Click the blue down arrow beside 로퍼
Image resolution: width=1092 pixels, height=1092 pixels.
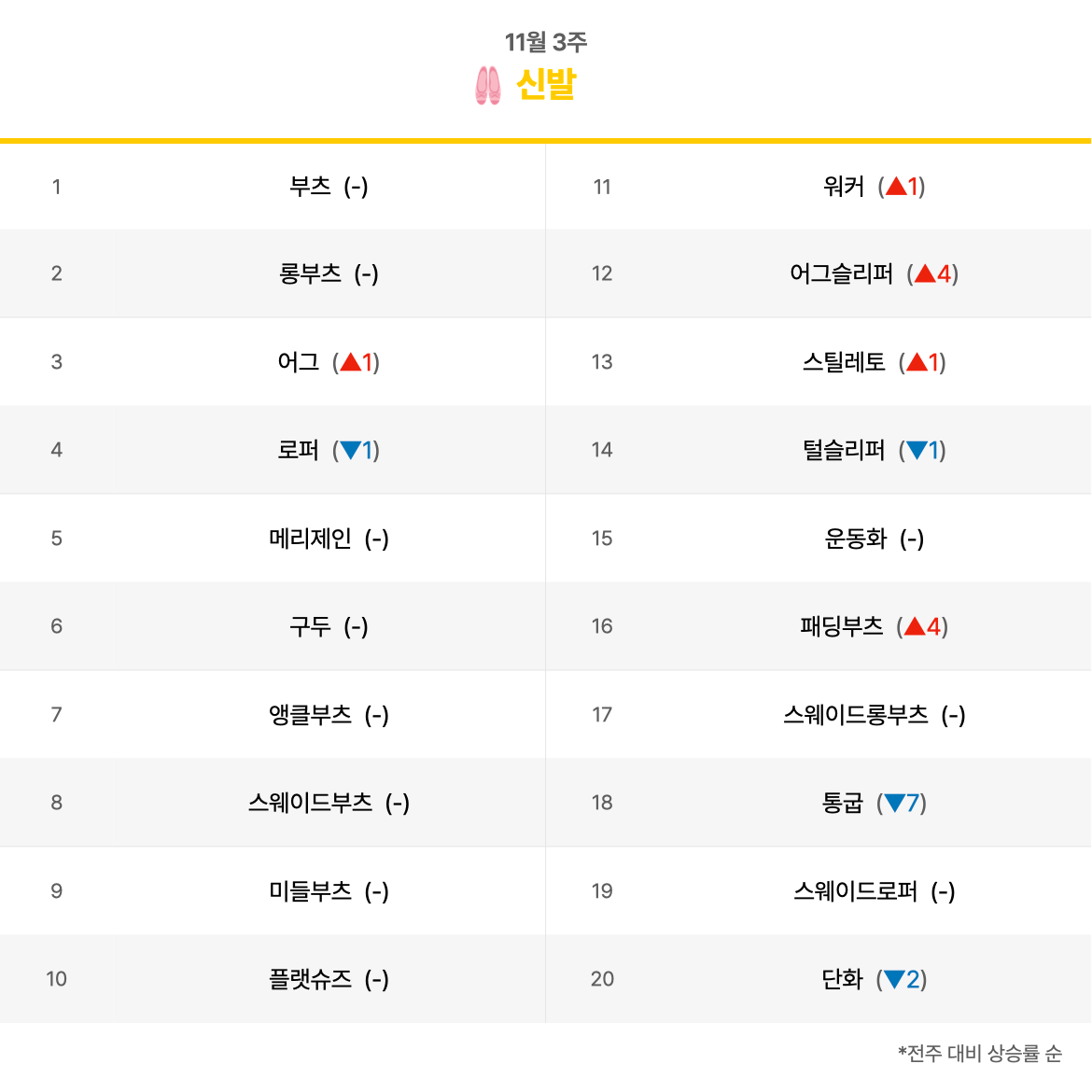click(350, 451)
